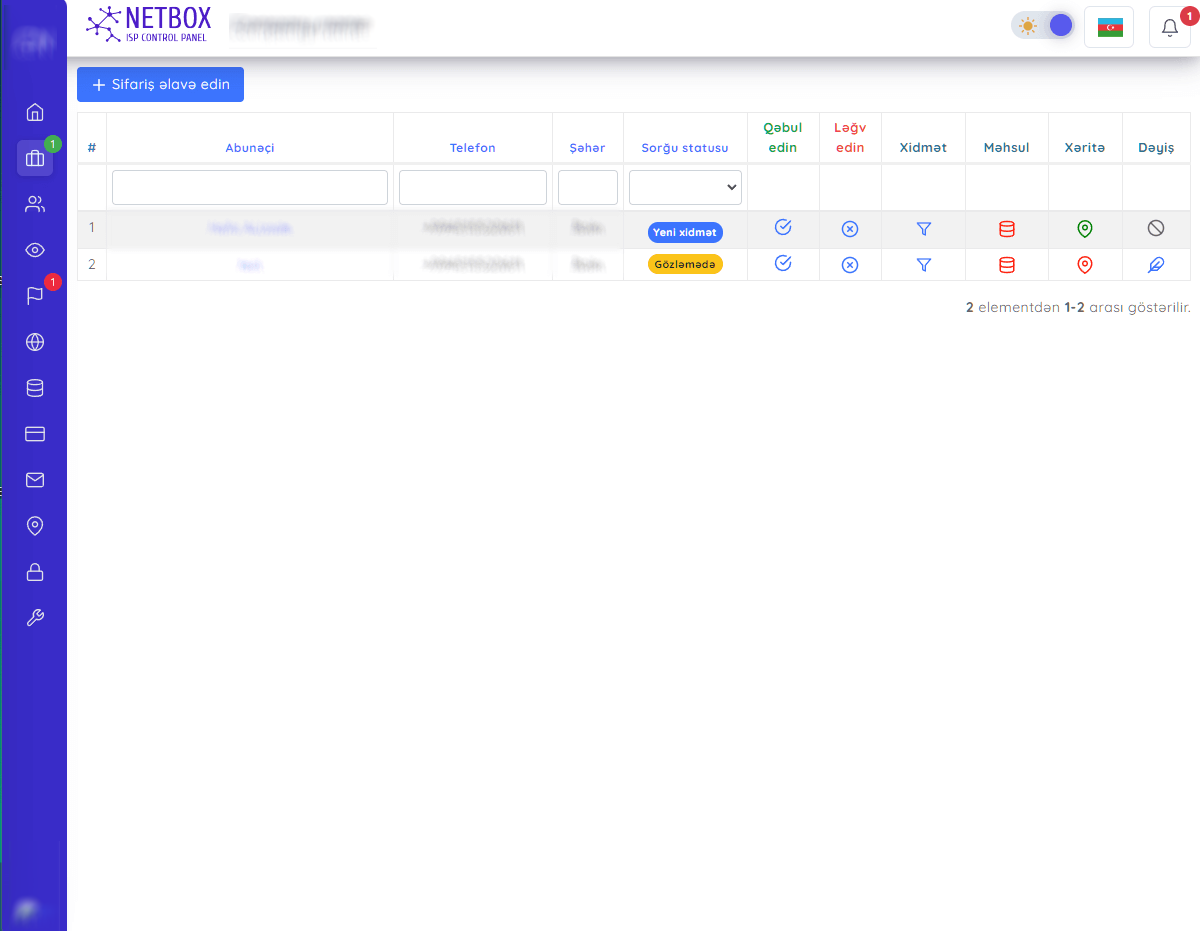Sort by the Abunəçi column header

point(249,148)
